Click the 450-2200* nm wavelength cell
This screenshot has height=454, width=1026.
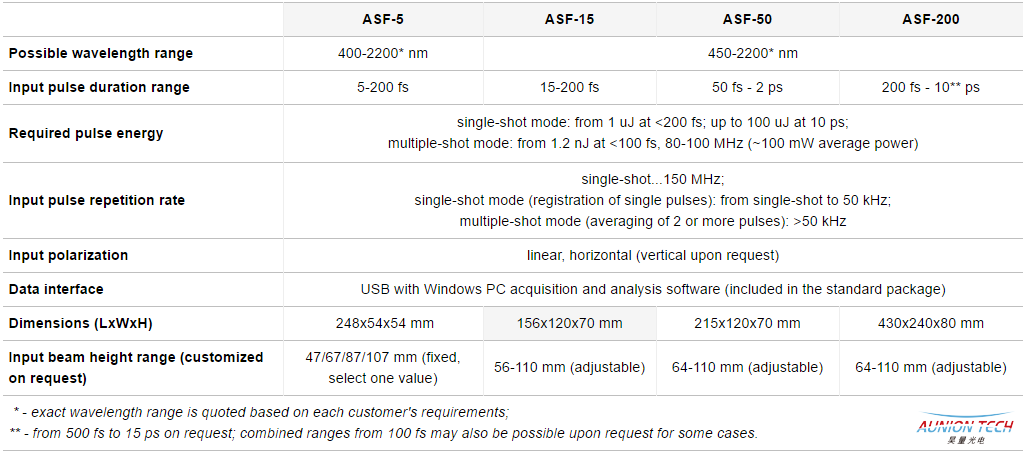click(x=752, y=54)
